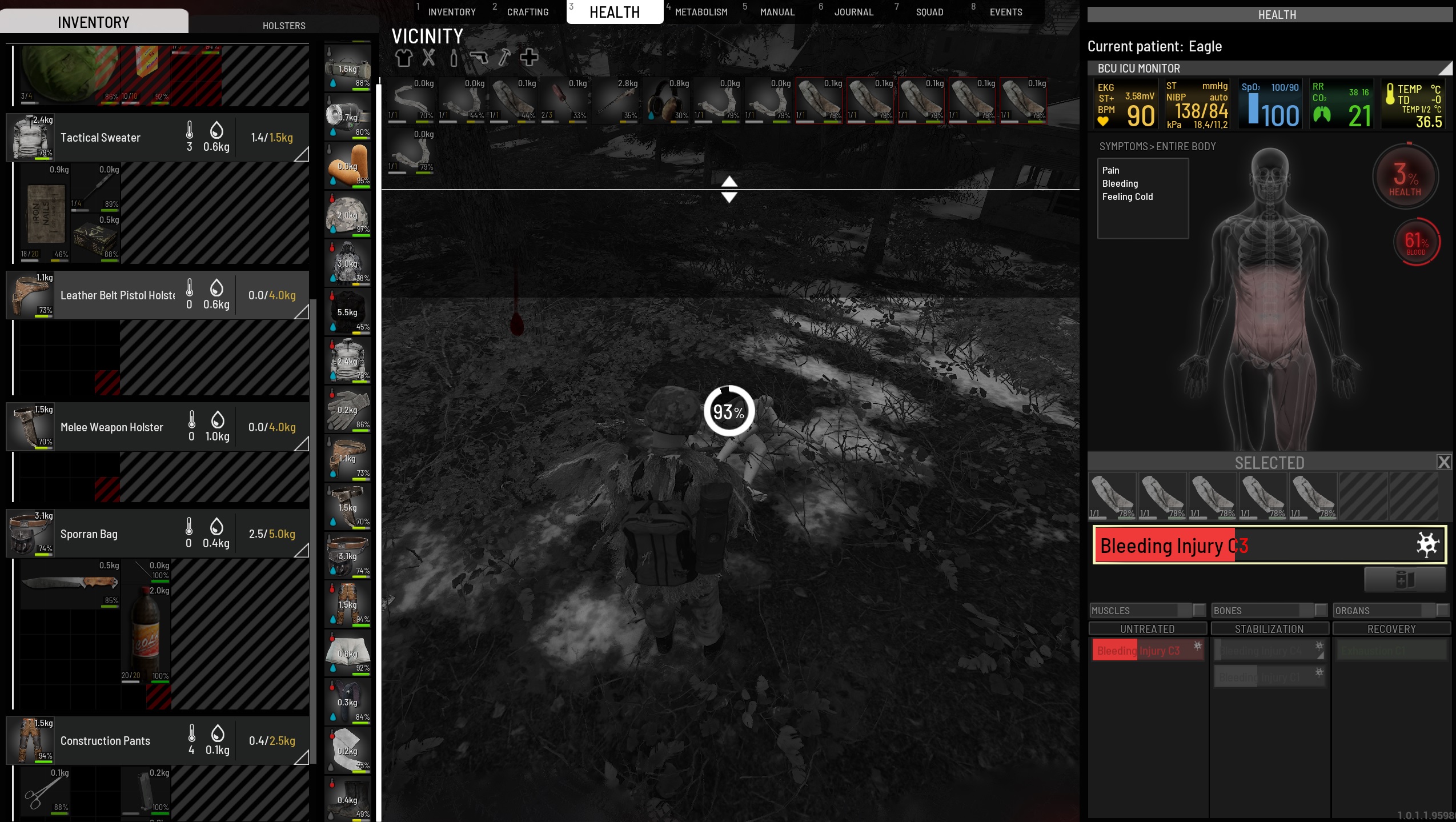Screen dimensions: 1456x822
Task: Collapse the Sporran Bag container
Action: coord(301,550)
